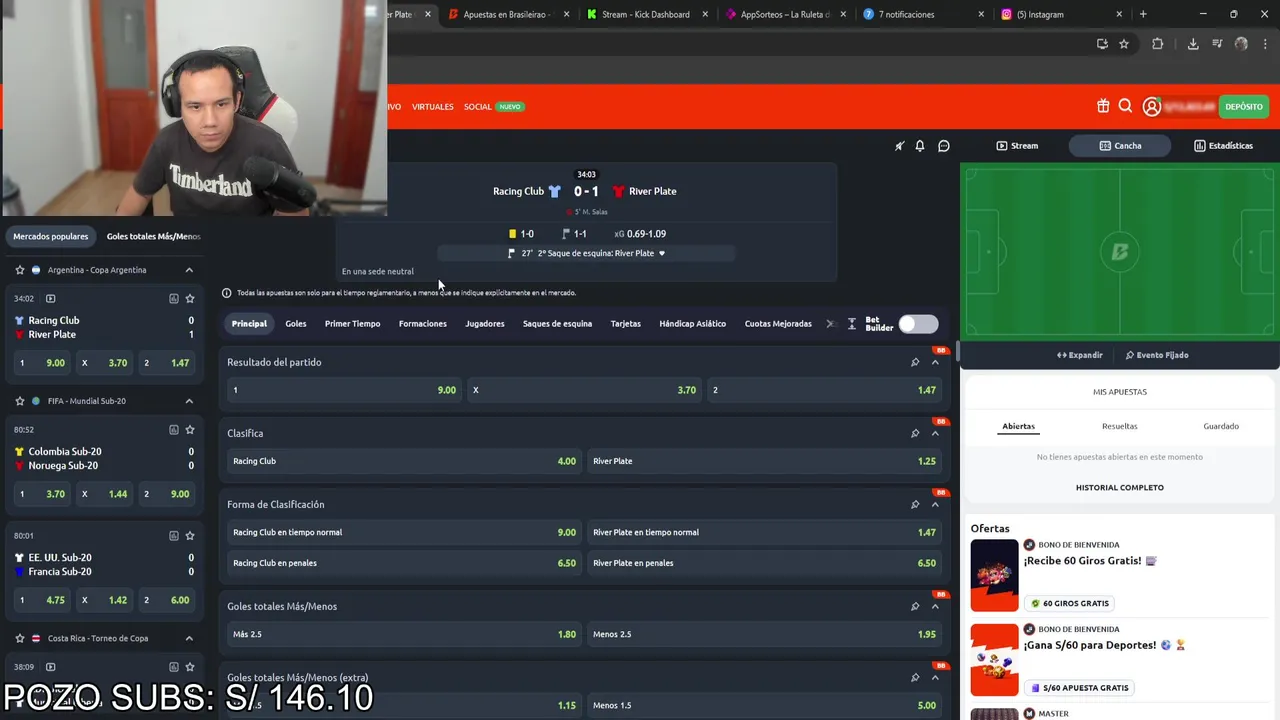This screenshot has width=1280, height=720.
Task: Open the Chrome three-dot menu
Action: (1263, 44)
